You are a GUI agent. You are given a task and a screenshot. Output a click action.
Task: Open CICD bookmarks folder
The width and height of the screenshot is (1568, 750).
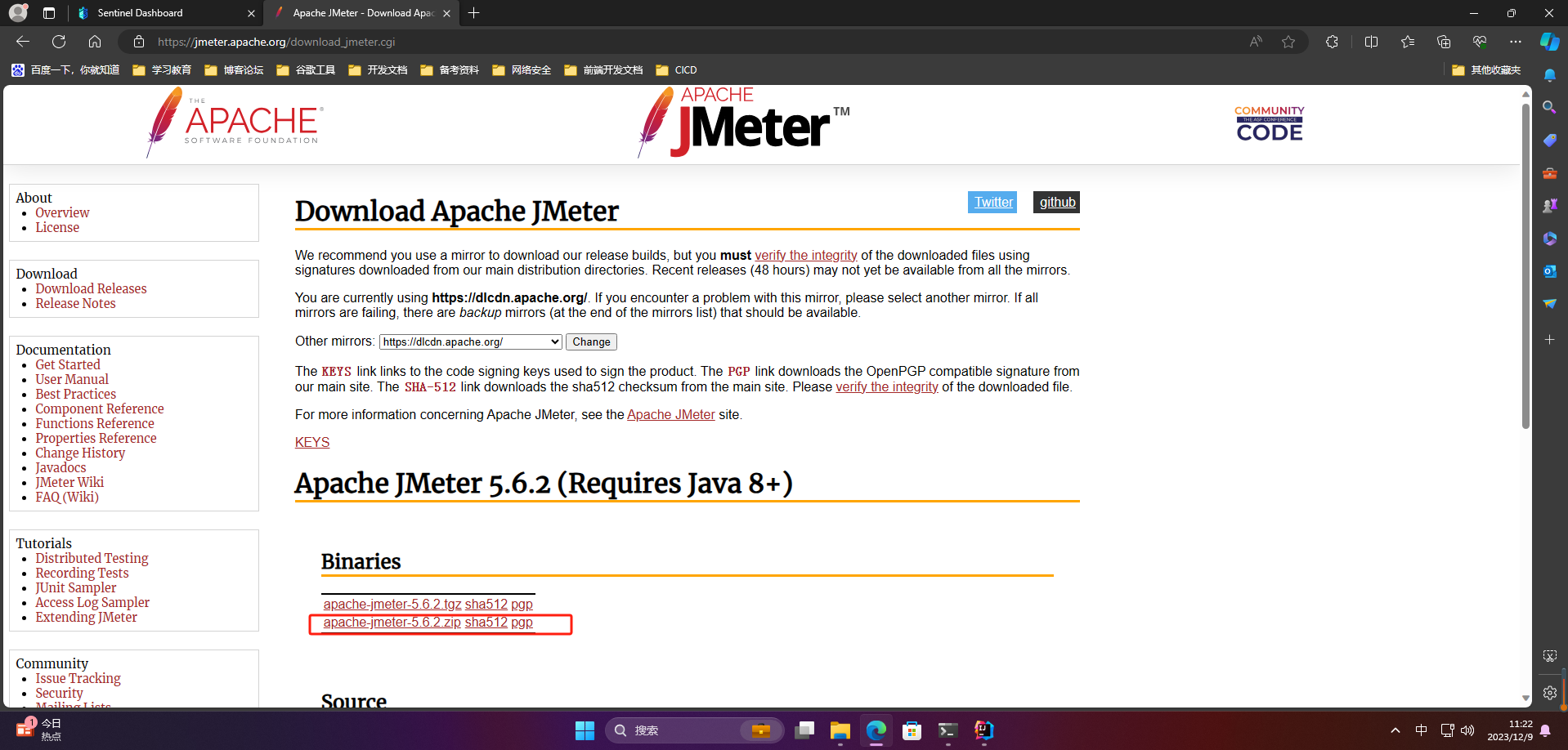(x=676, y=70)
